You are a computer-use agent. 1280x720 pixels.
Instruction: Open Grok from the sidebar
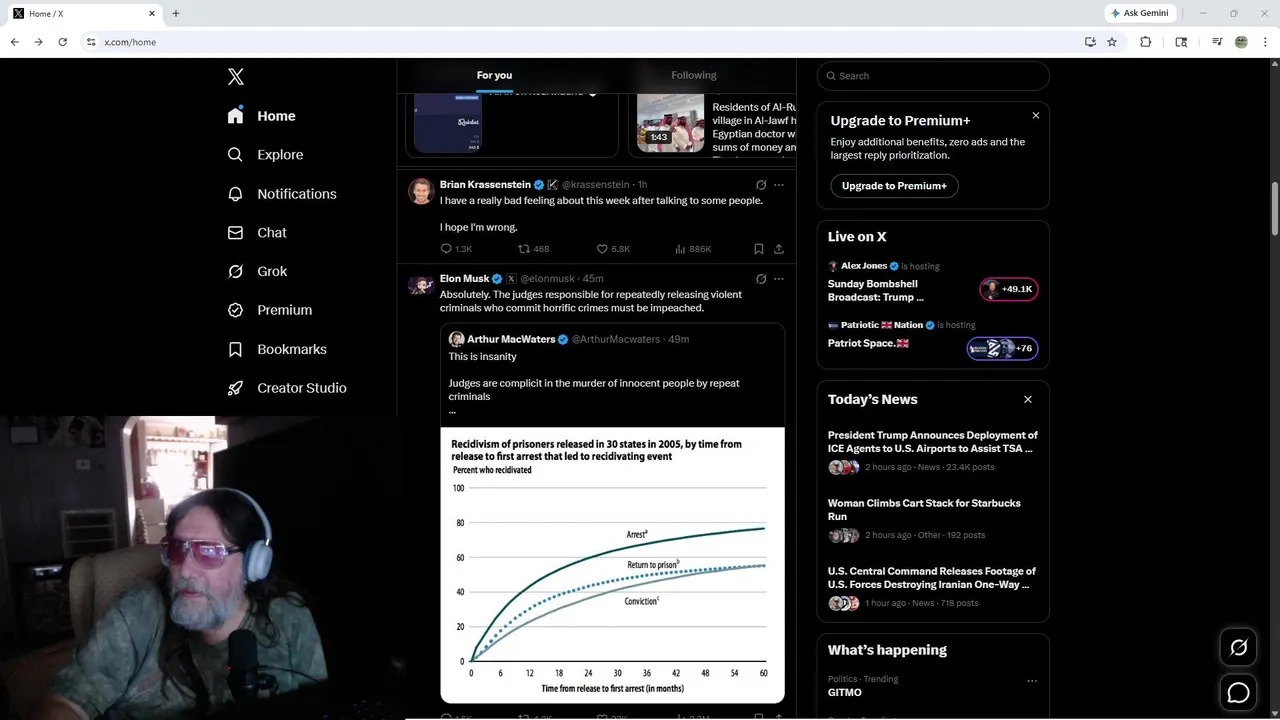point(257,271)
